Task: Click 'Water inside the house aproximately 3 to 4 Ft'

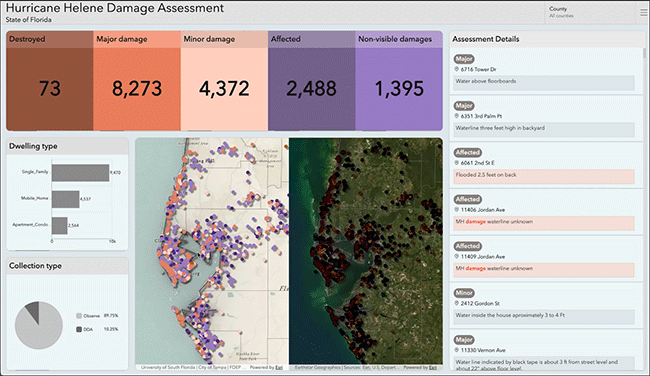Action: pyautogui.click(x=544, y=316)
